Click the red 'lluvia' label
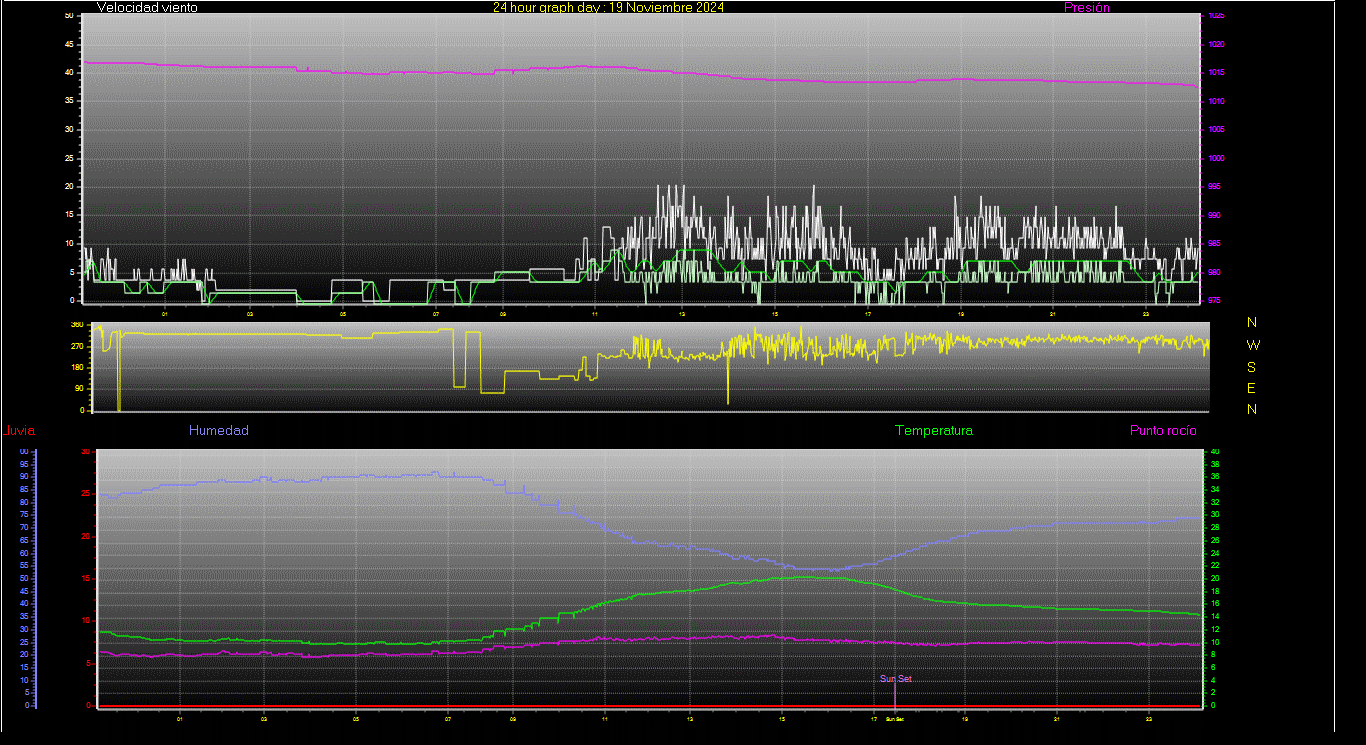The width and height of the screenshot is (1366, 745). [20, 431]
